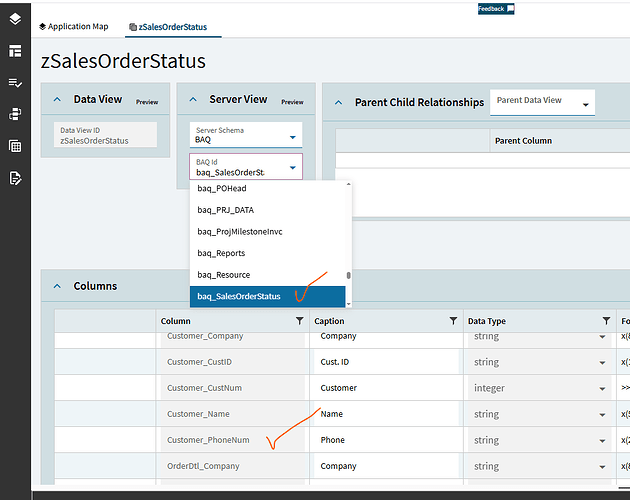Screen dimensions: 630x500
Task: Click the edit document icon in left sidebar
Action: pos(15,178)
